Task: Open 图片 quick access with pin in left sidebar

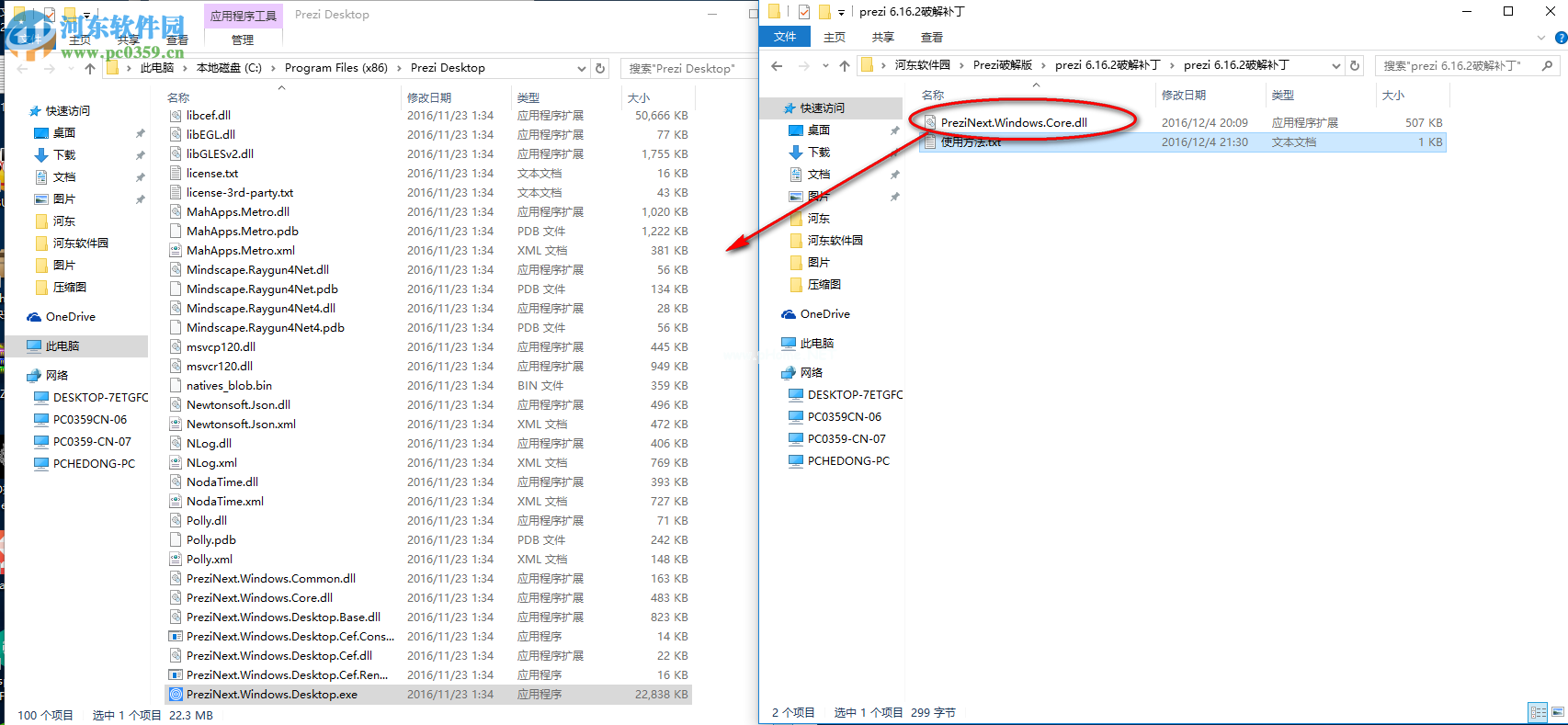Action: [63, 198]
